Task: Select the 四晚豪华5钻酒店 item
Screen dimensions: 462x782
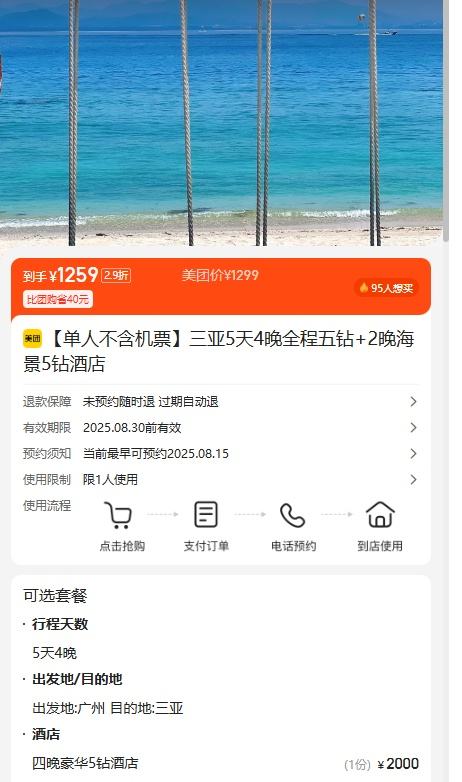Action: [85, 763]
